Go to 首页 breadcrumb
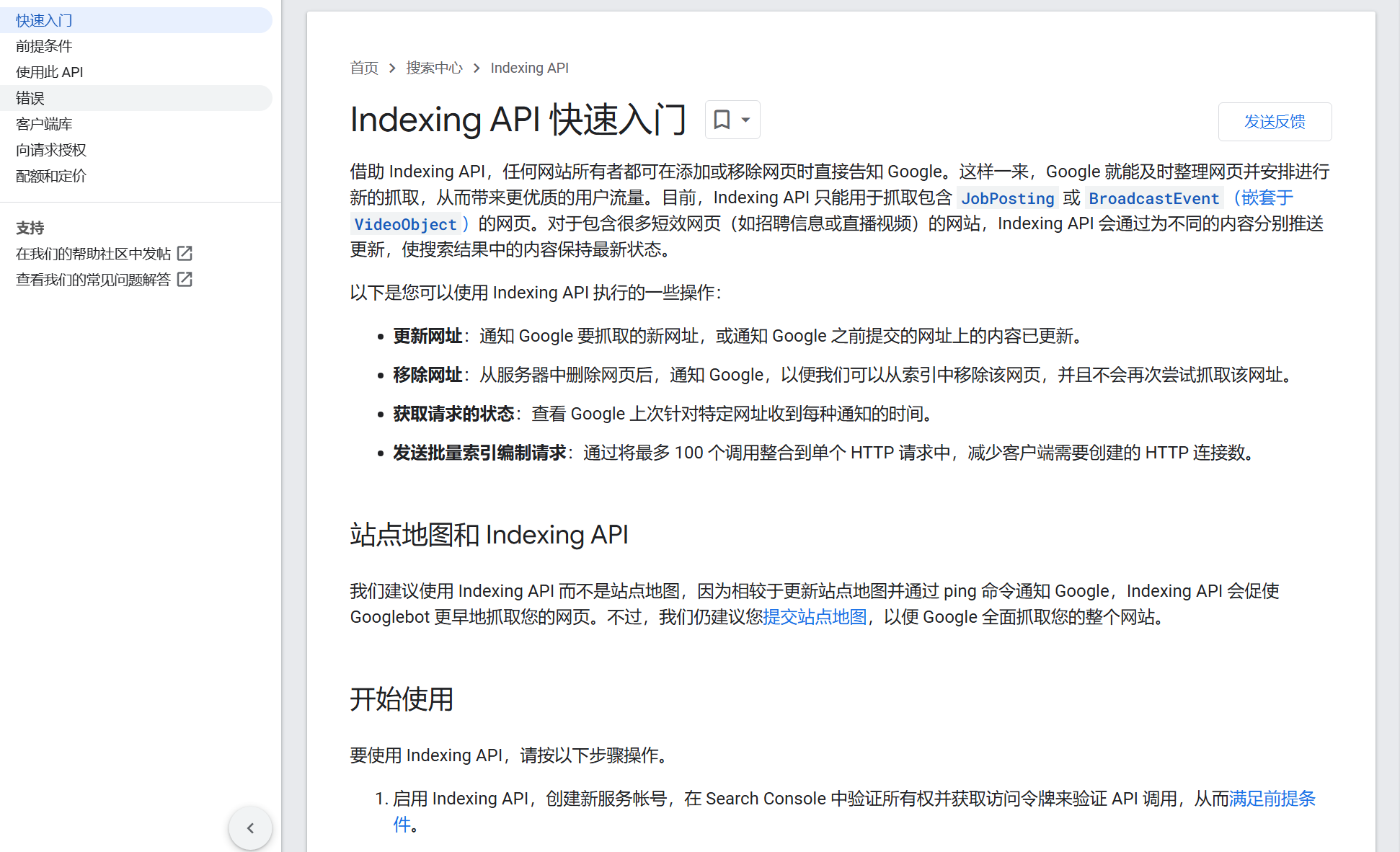 tap(364, 68)
